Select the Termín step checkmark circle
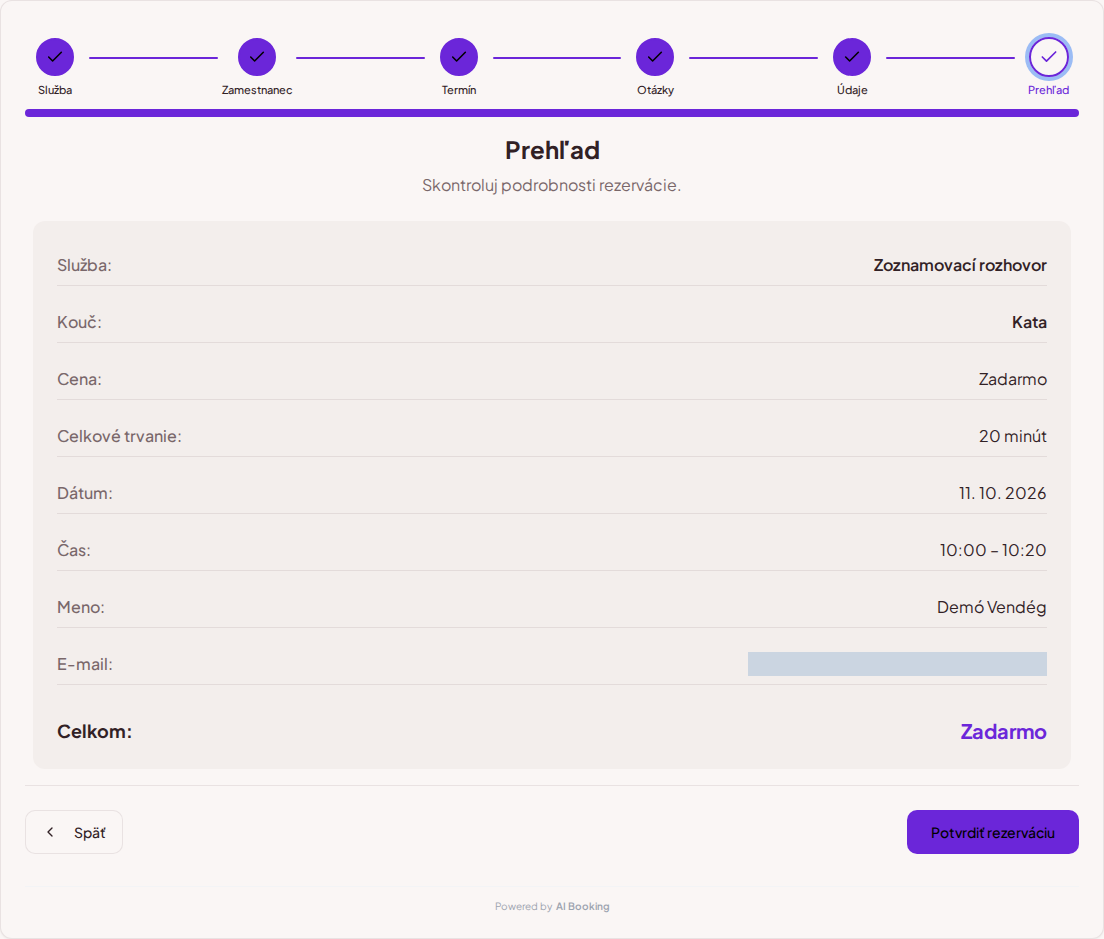1104x939 pixels. (459, 57)
